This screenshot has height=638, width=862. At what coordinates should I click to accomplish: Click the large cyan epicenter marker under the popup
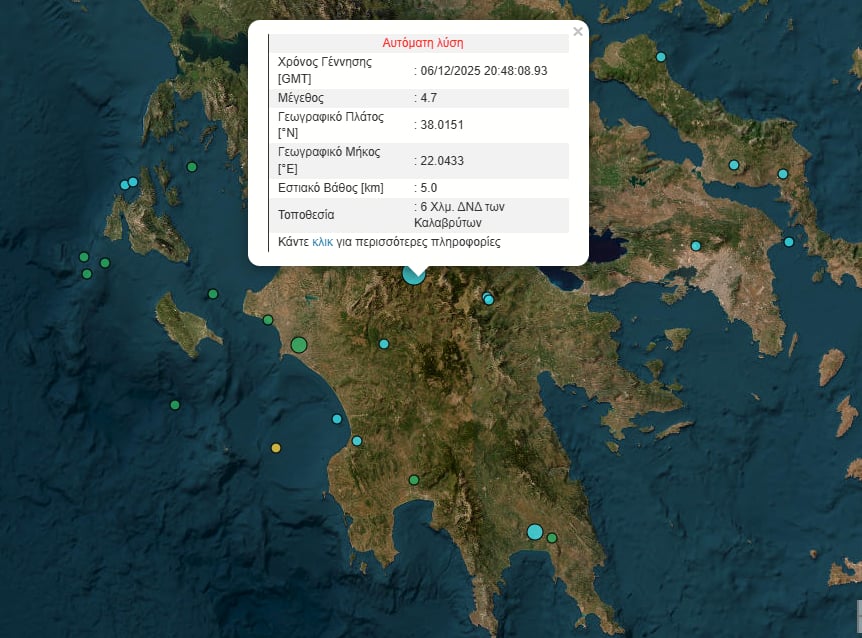pos(413,274)
